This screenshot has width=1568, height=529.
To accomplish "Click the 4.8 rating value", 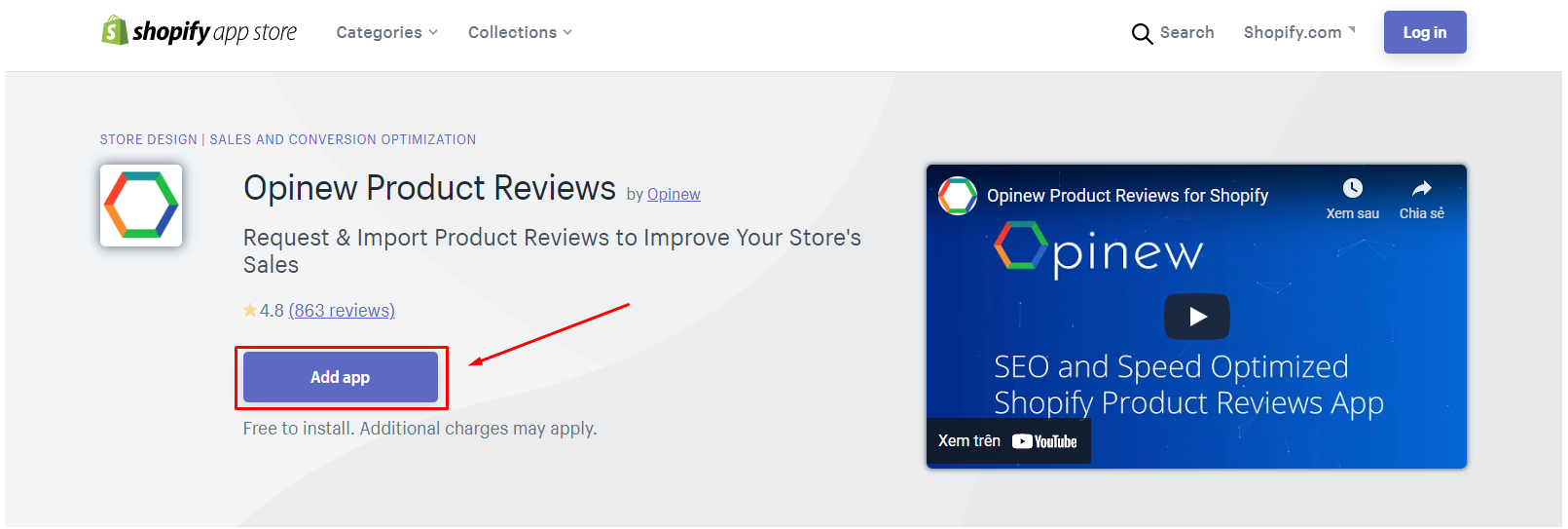I will point(272,310).
